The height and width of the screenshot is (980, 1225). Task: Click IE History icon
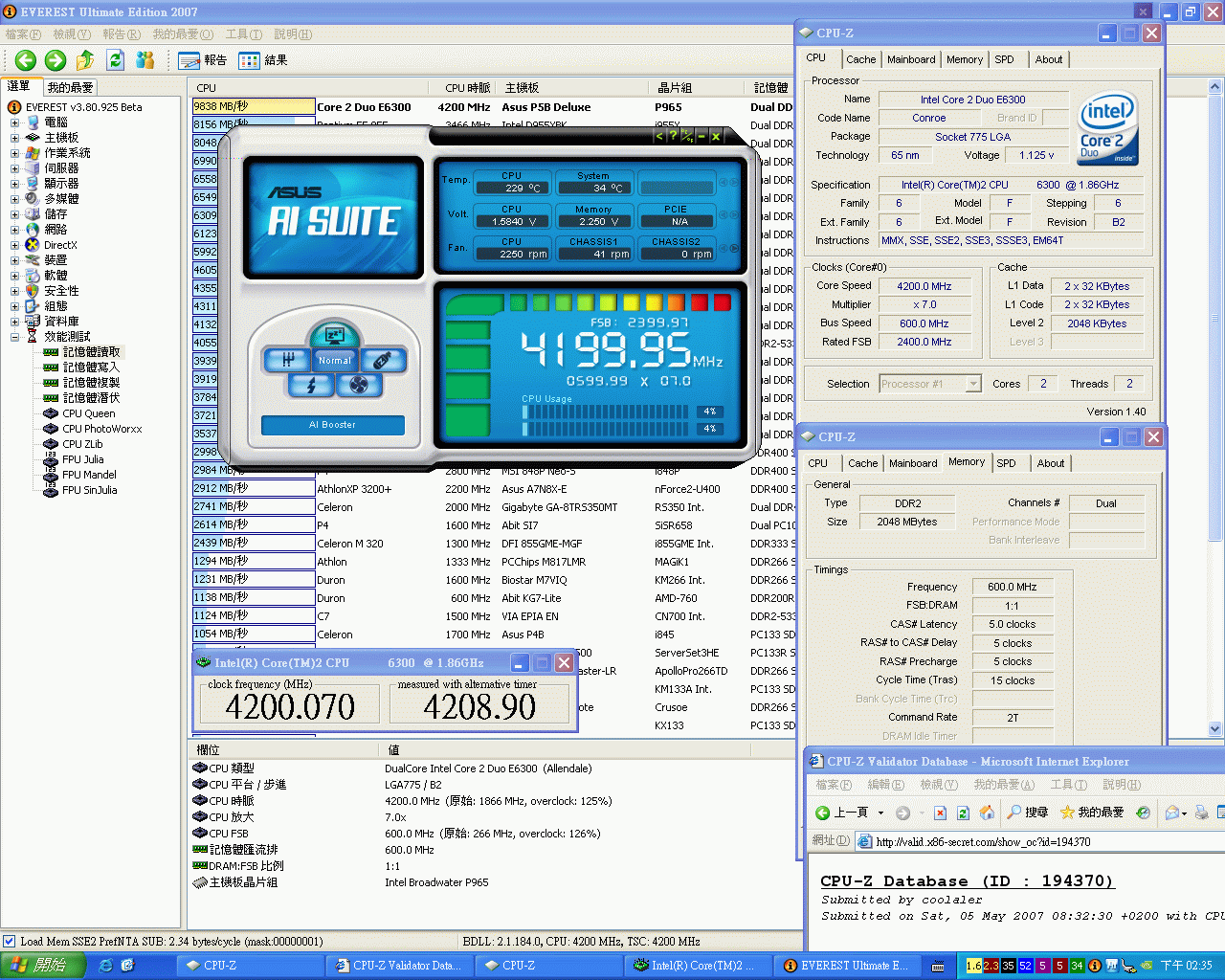pos(1143,813)
